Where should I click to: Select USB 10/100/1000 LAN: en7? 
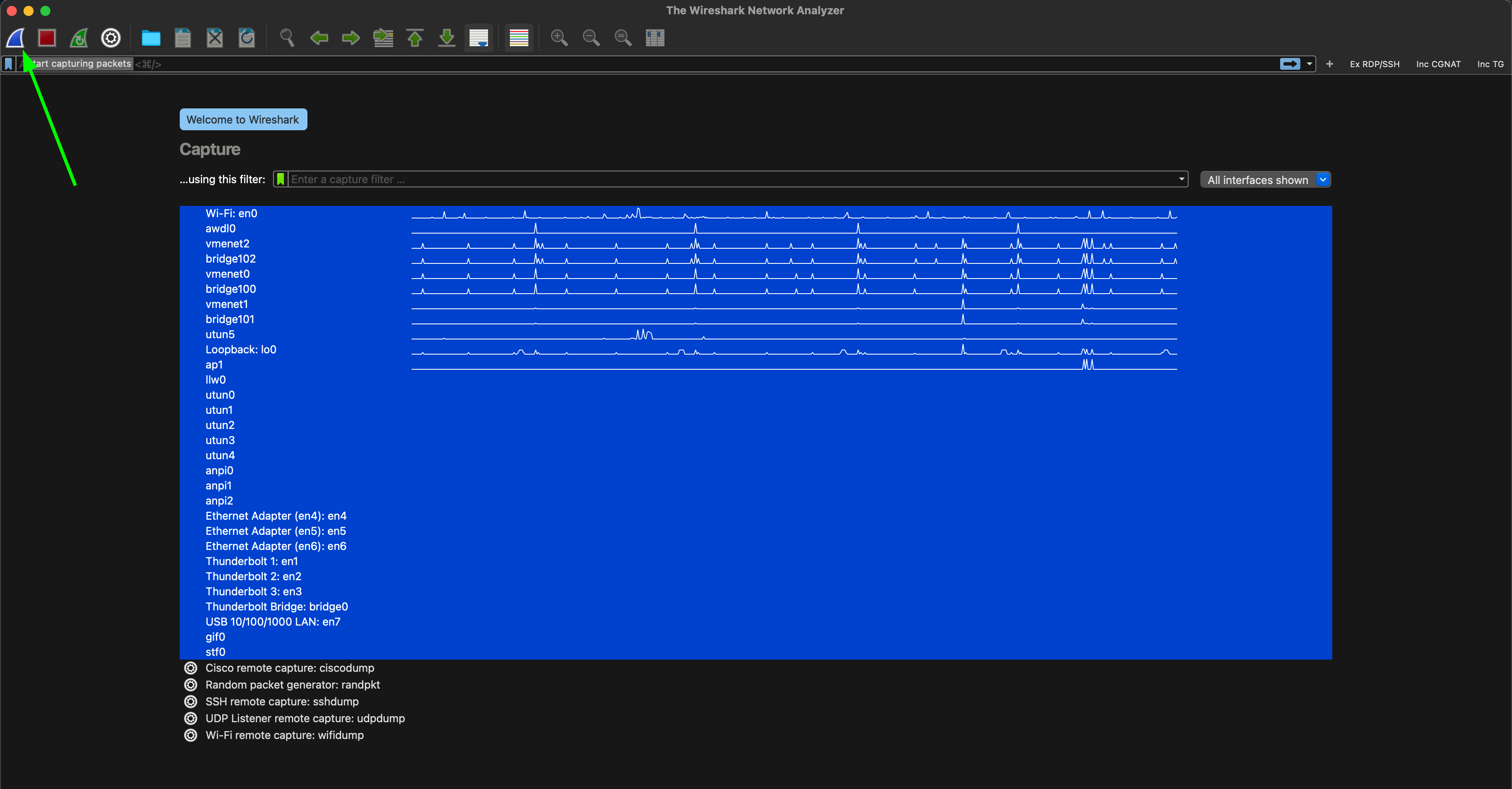click(756, 622)
